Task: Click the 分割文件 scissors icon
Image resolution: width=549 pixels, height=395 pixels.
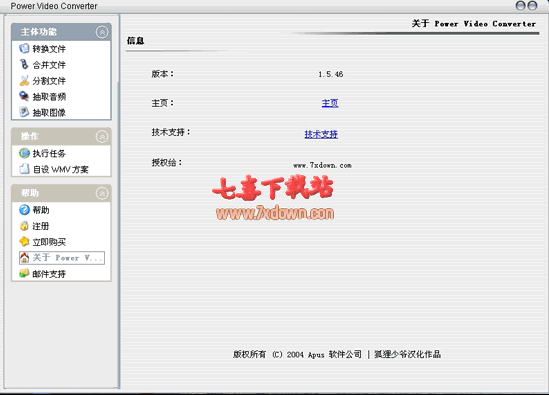Action: 24,81
